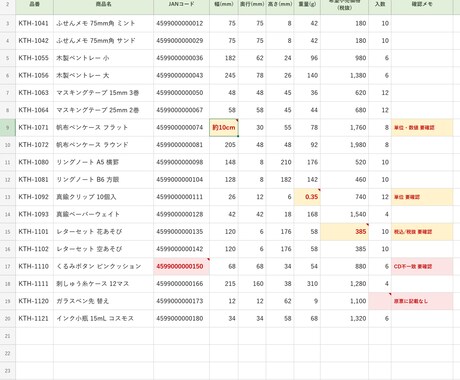Select row header 3
Viewport: 460px width, 380px height.
pyautogui.click(x=8, y=23)
